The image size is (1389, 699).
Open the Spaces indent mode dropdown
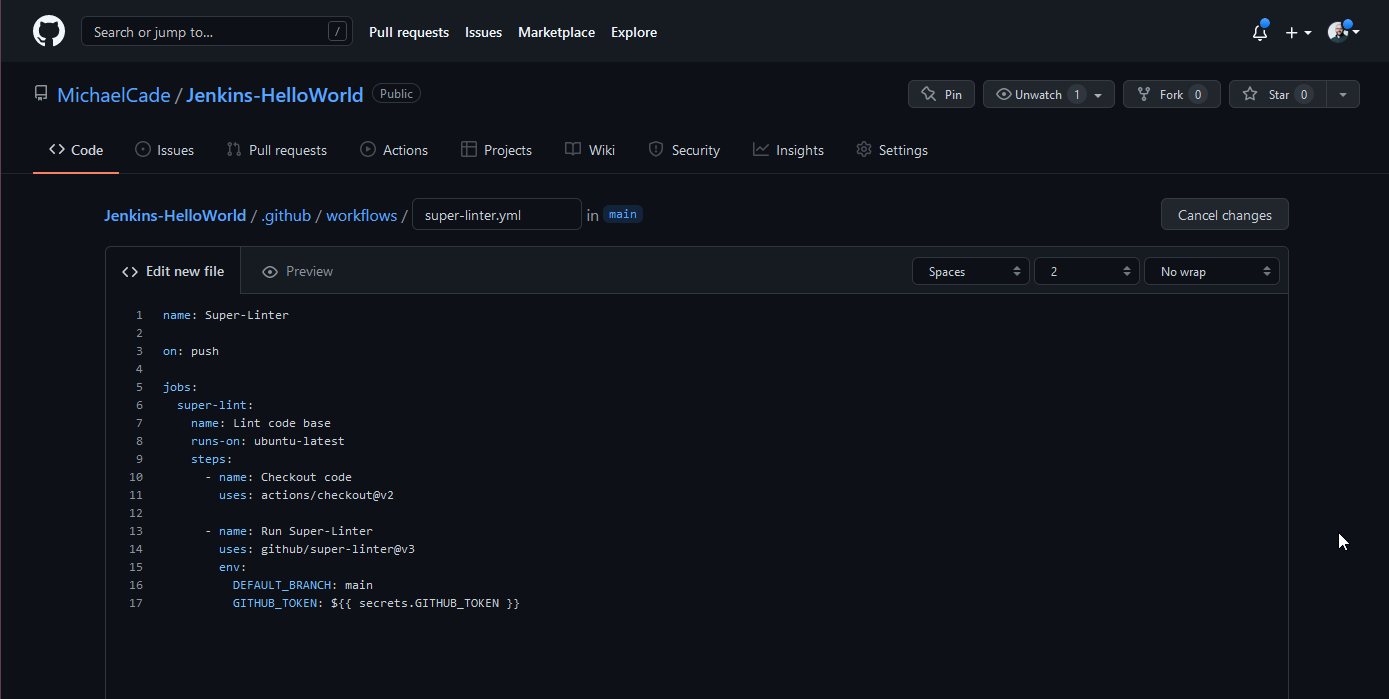point(970,272)
